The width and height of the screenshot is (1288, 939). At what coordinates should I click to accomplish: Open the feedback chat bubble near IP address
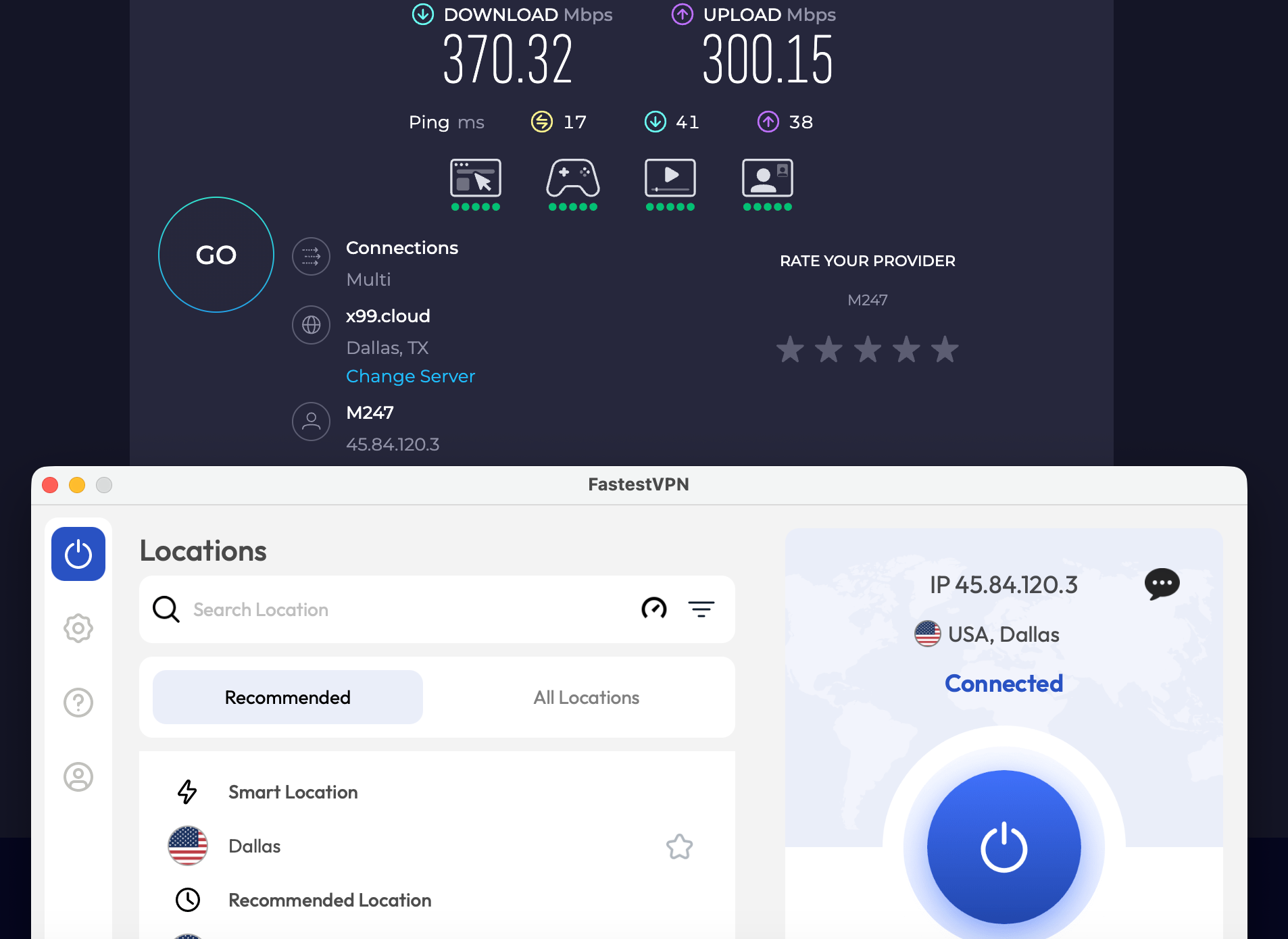[x=1162, y=584]
